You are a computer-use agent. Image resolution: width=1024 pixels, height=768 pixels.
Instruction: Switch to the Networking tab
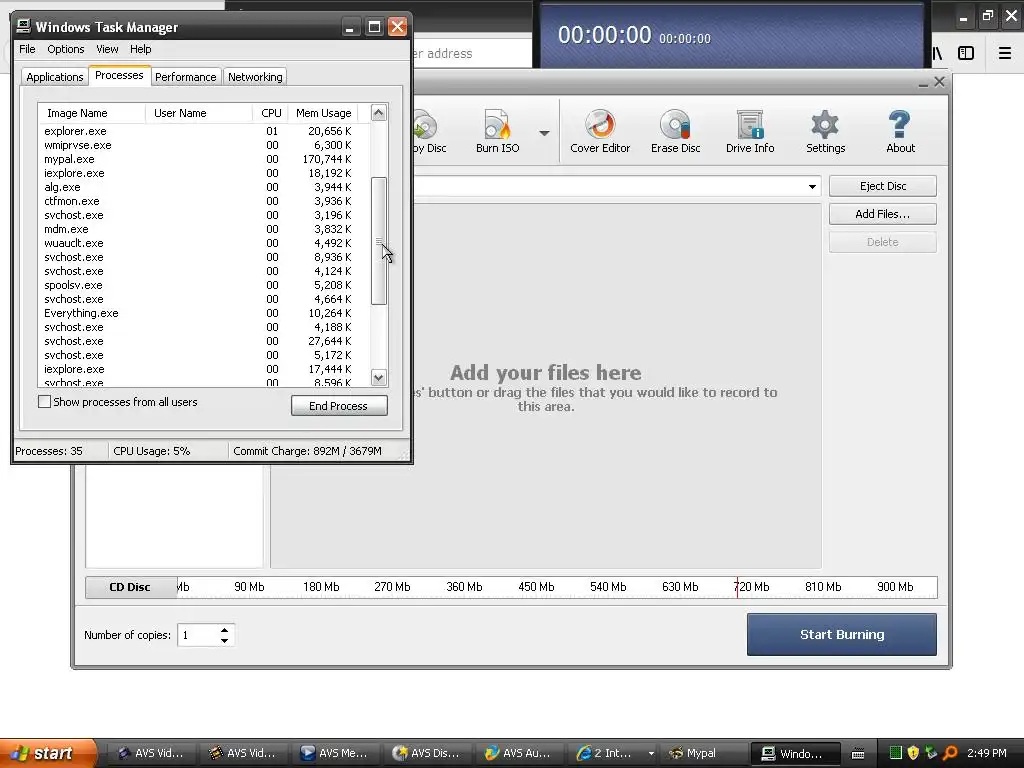pyautogui.click(x=255, y=77)
